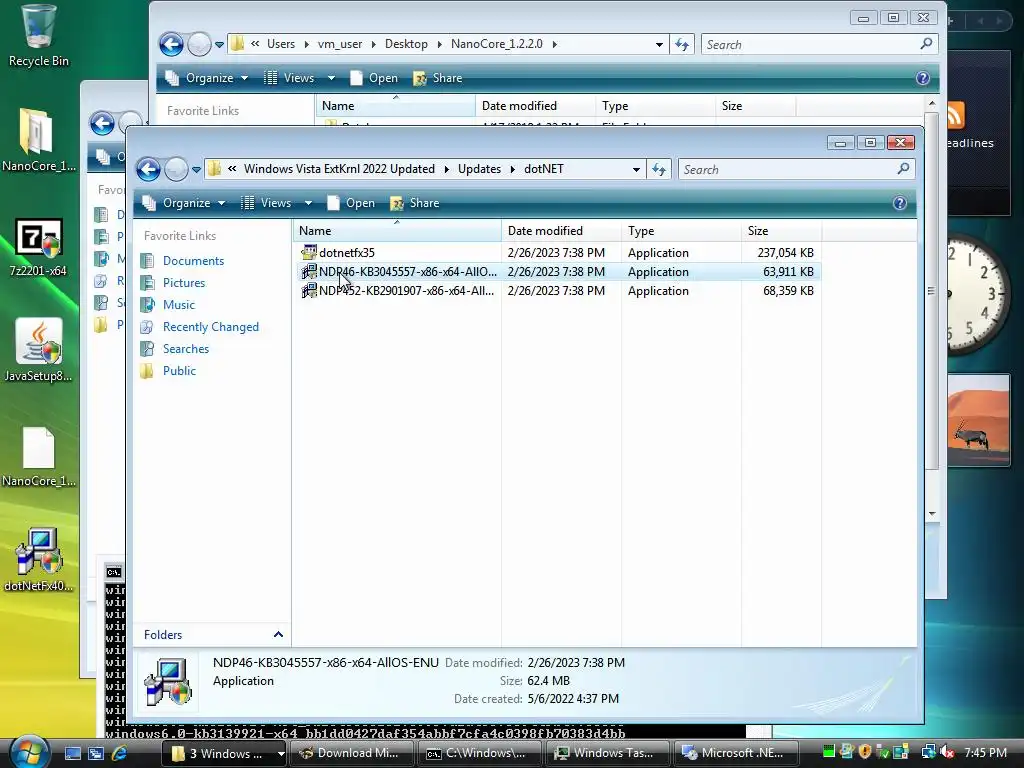Image resolution: width=1024 pixels, height=768 pixels.
Task: Click the analog clock sidebar gadget
Action: point(978,296)
